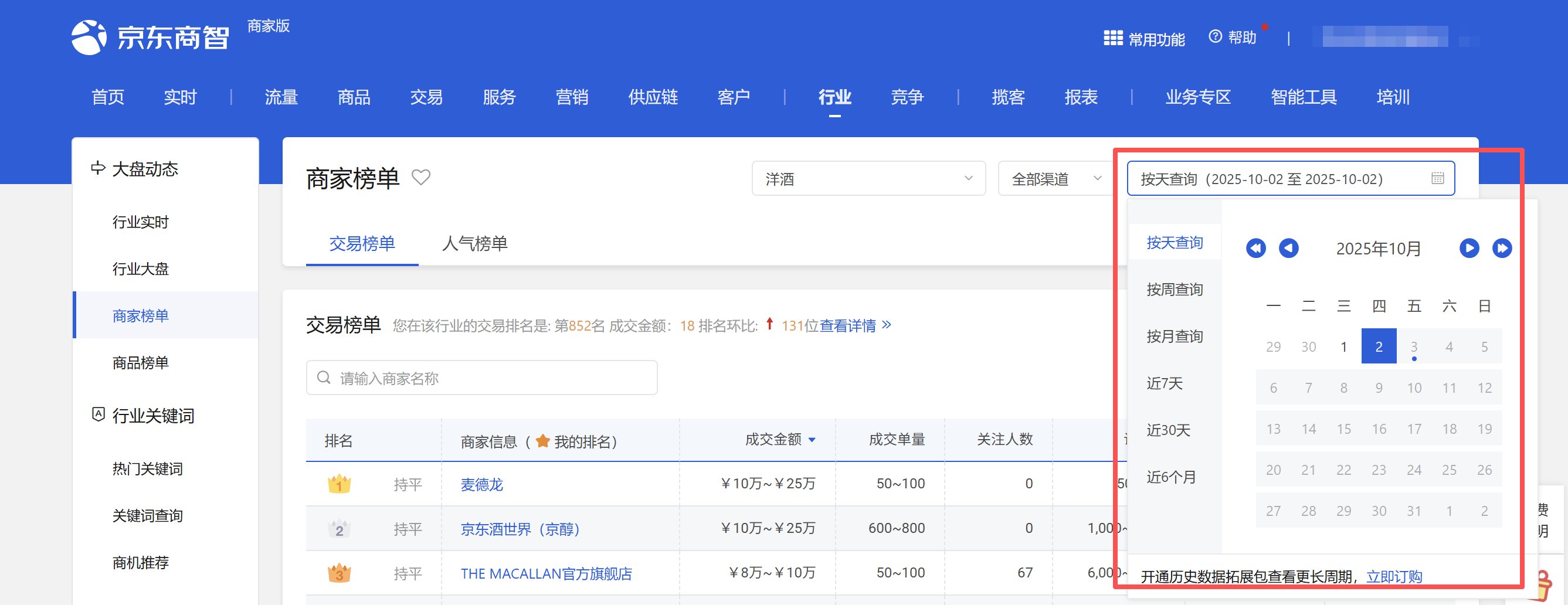1568x605 pixels.
Task: Switch to 交易榜单 tab
Action: 362,243
